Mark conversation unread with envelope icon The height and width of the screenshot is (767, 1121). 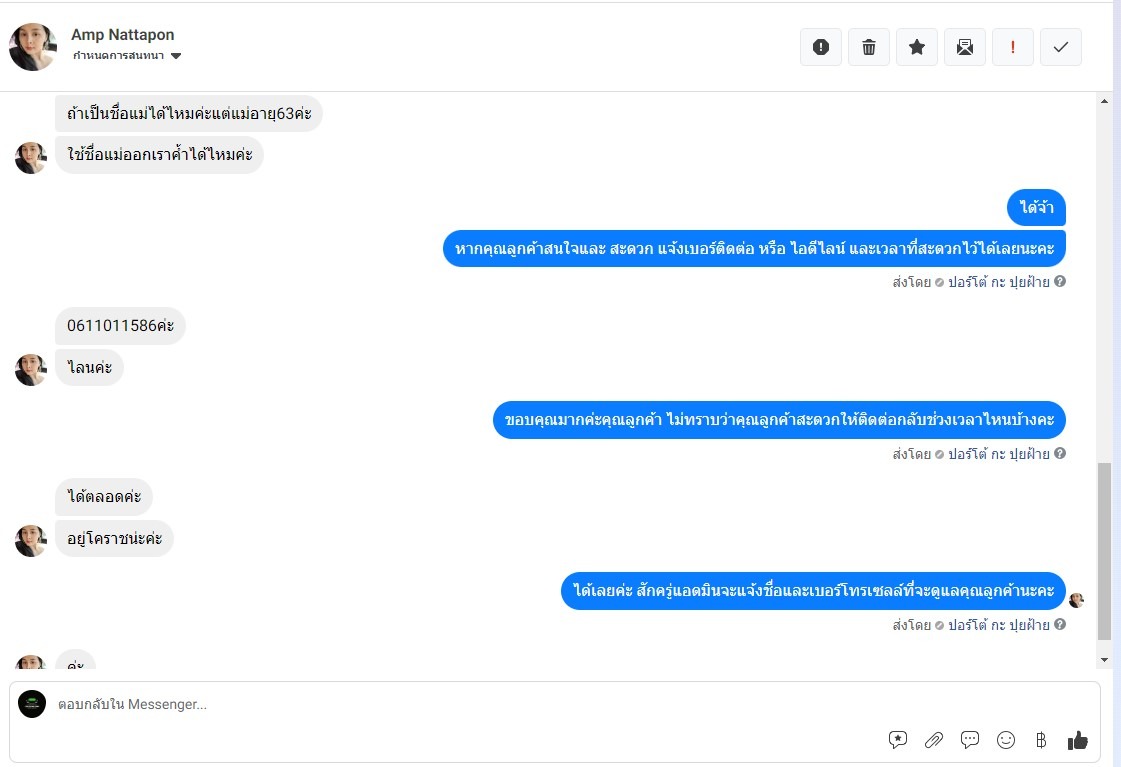pyautogui.click(x=964, y=47)
